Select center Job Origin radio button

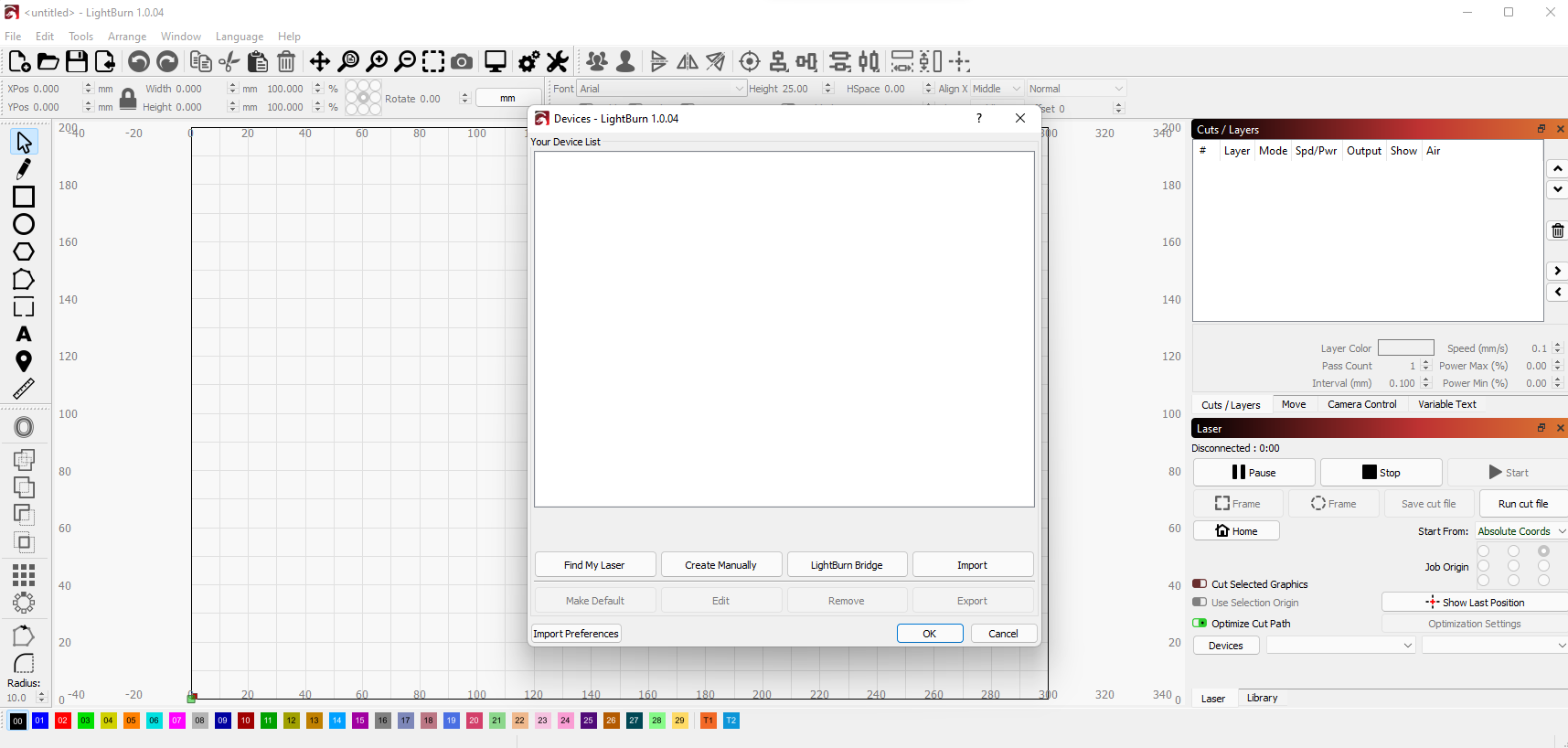(1513, 565)
